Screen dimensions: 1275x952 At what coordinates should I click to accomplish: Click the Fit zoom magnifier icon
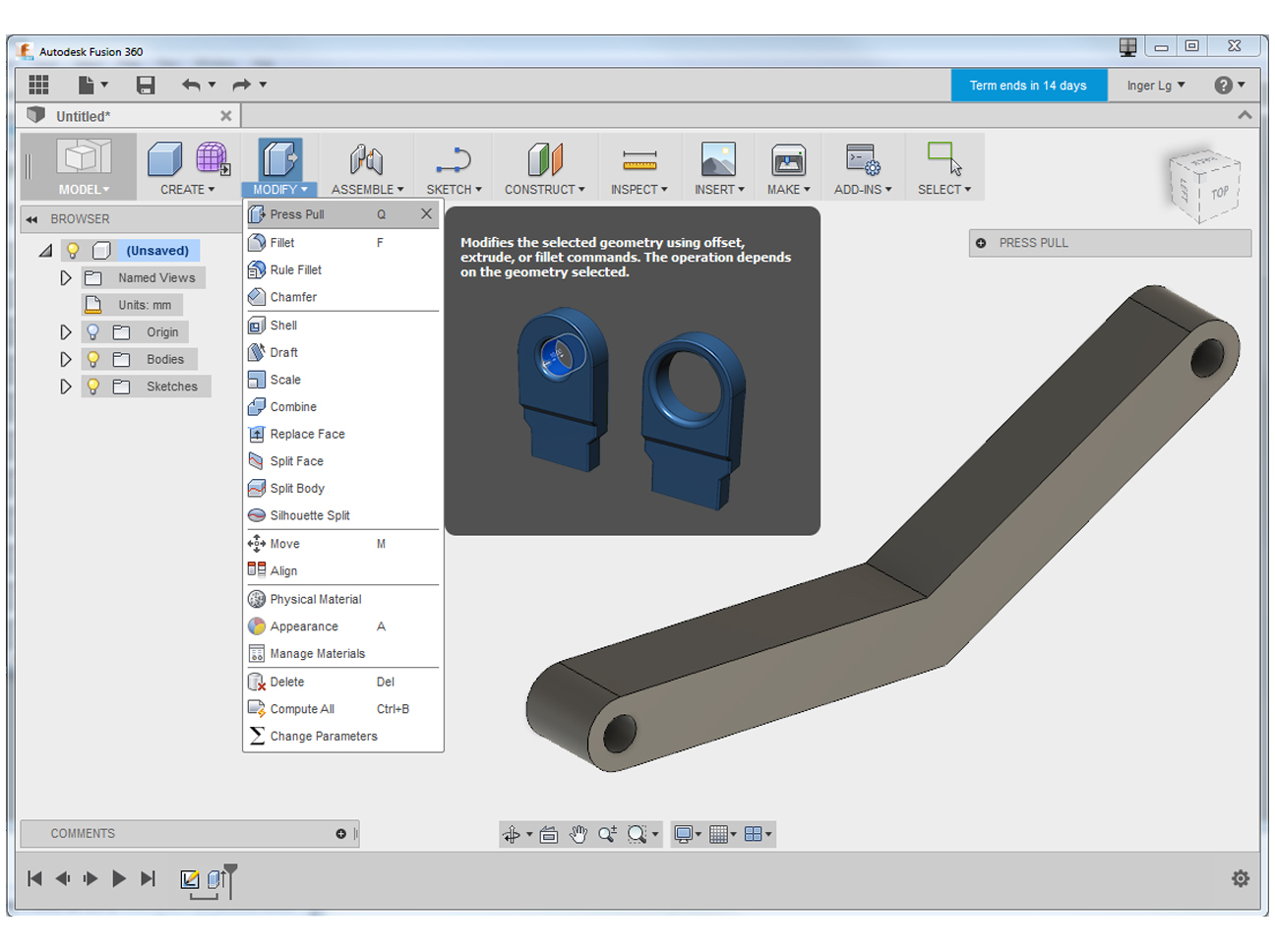tap(637, 834)
